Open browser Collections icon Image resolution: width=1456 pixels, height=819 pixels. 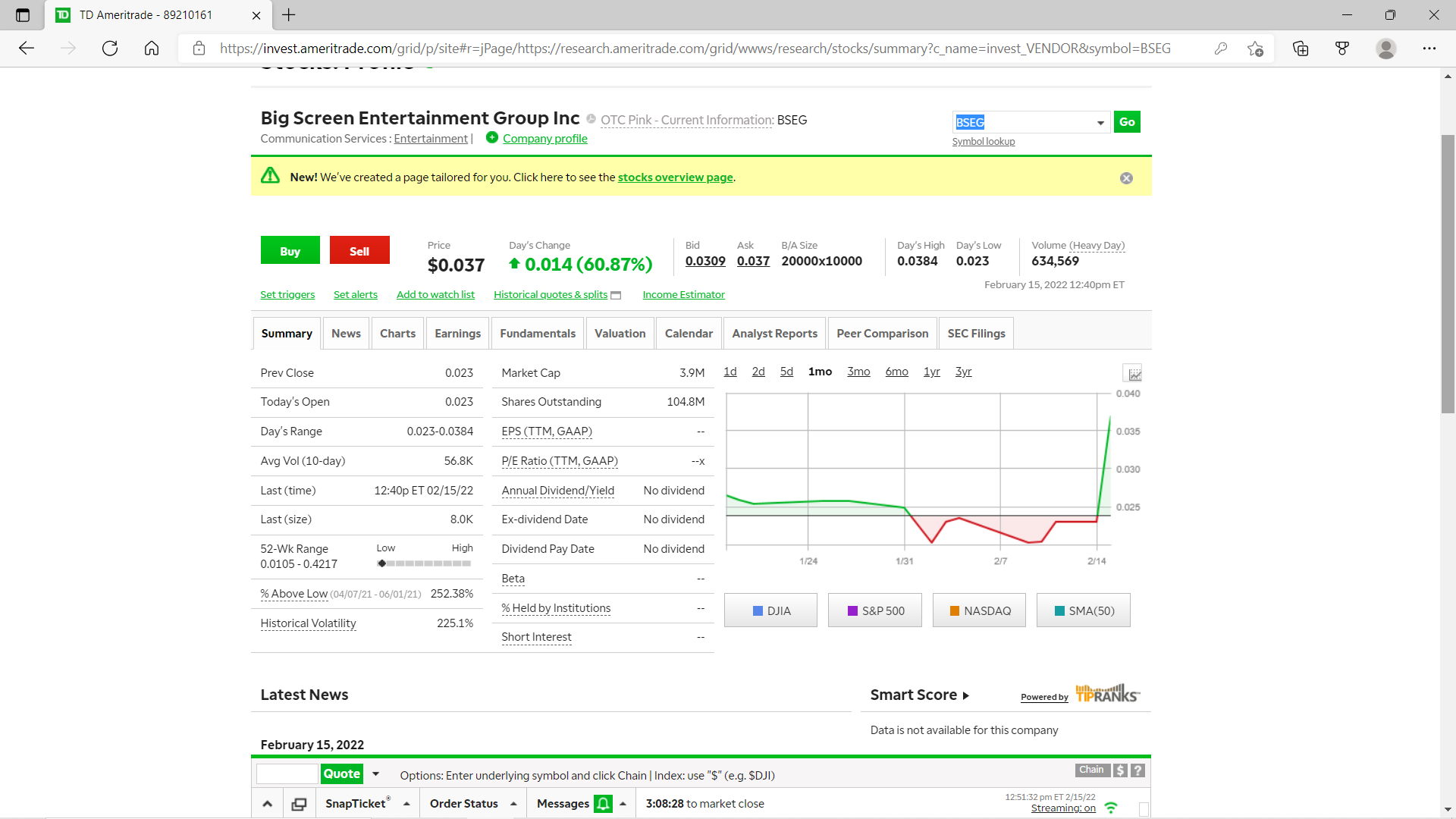click(x=1301, y=49)
